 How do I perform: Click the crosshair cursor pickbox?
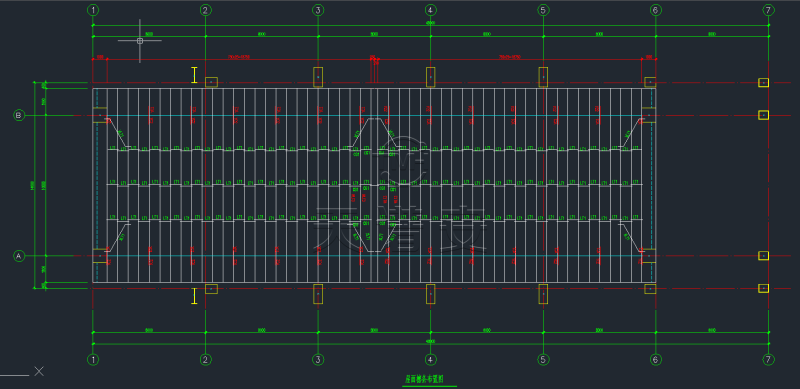[140, 41]
